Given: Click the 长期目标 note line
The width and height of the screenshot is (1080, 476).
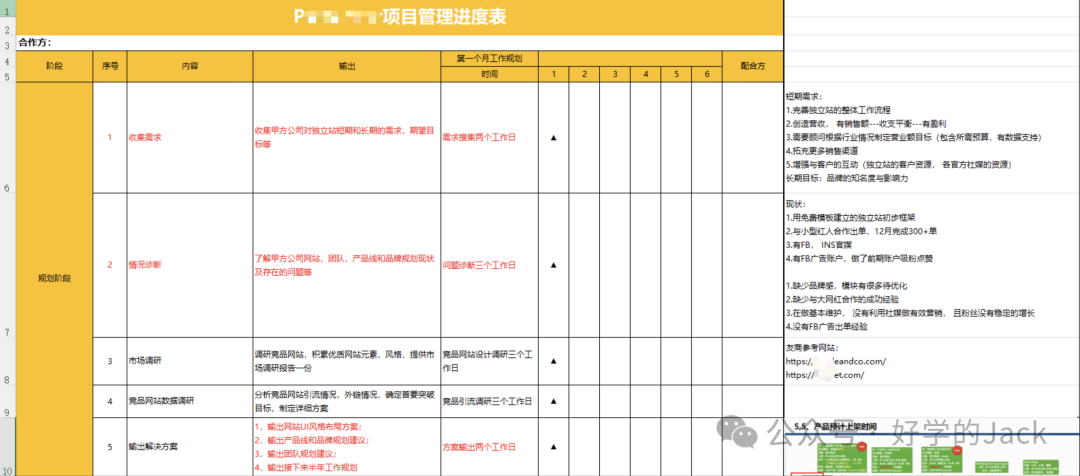Looking at the screenshot, I should point(847,178).
